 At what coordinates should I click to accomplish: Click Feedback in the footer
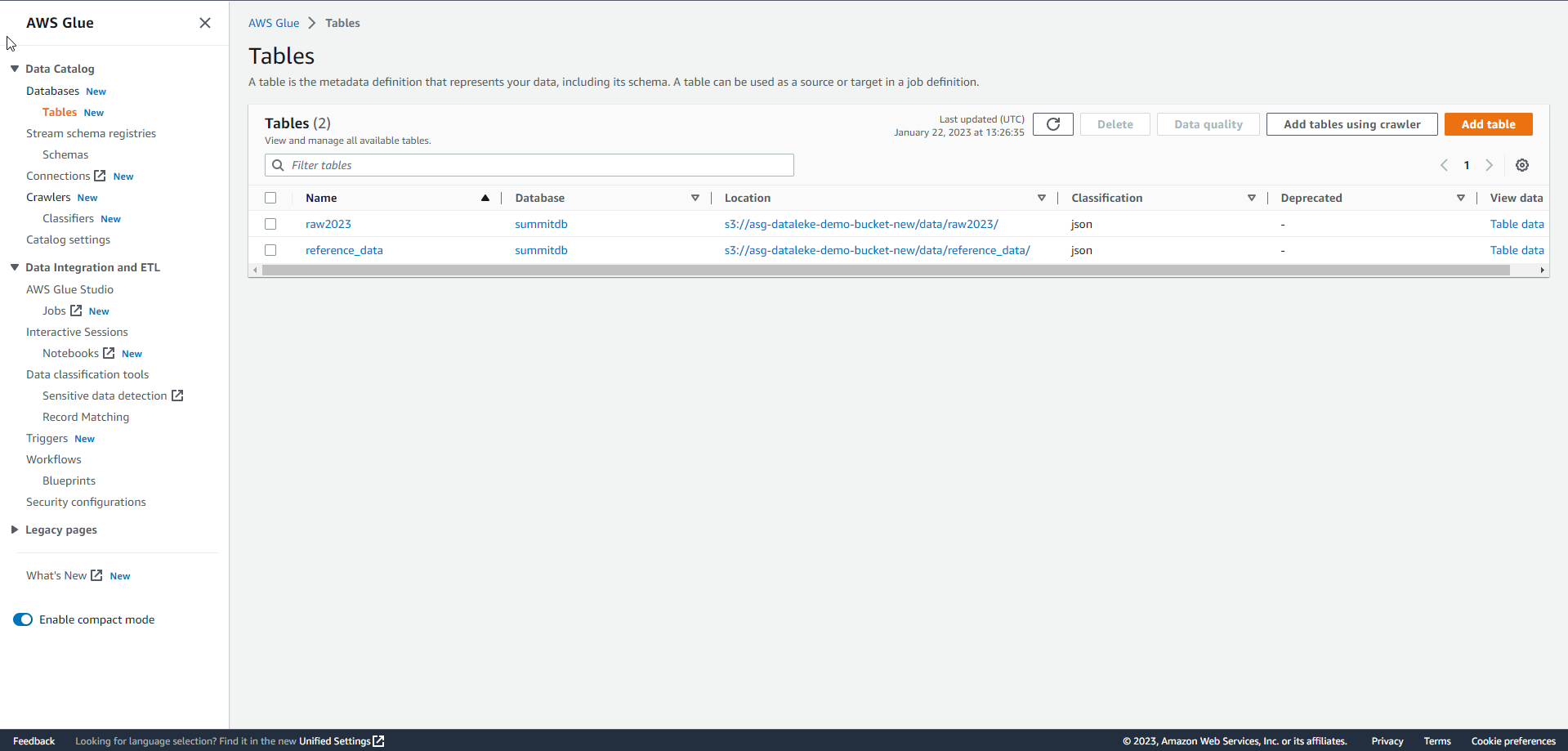[x=34, y=741]
